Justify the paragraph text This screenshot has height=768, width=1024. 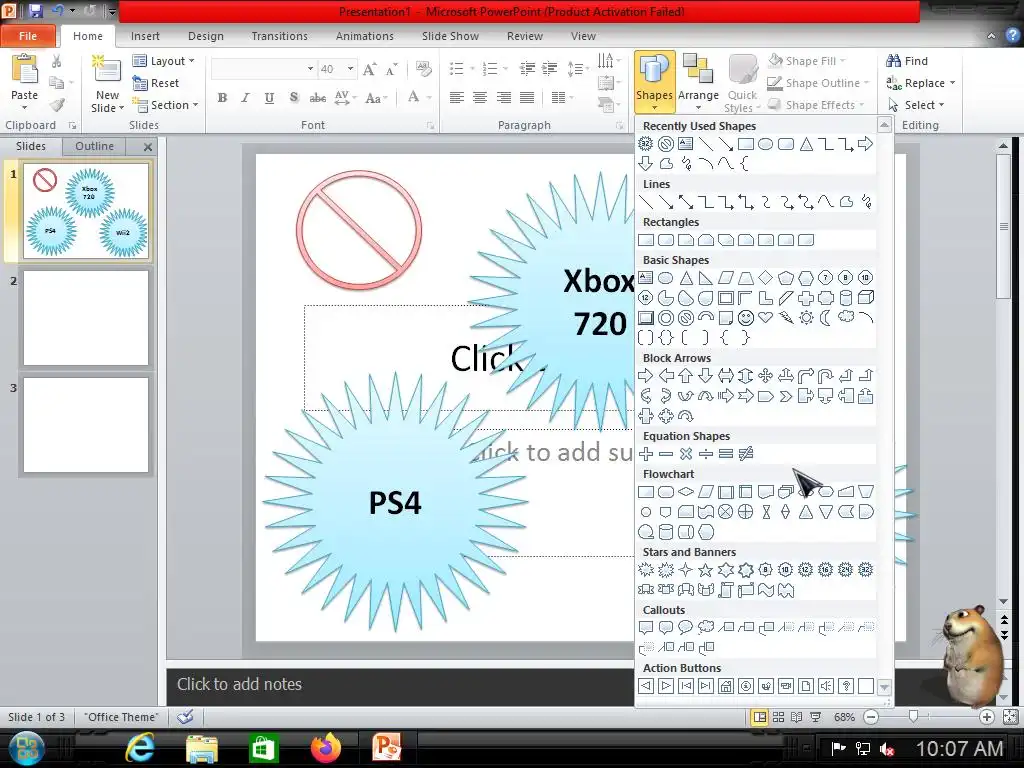coord(527,98)
